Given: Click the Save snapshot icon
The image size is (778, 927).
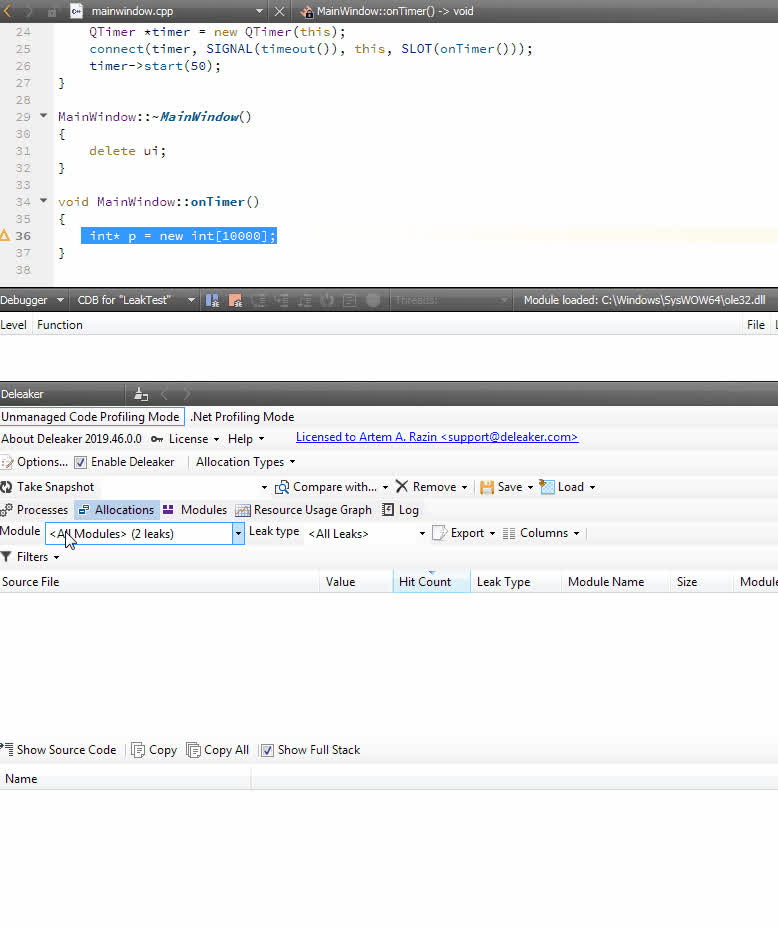Looking at the screenshot, I should pos(487,487).
